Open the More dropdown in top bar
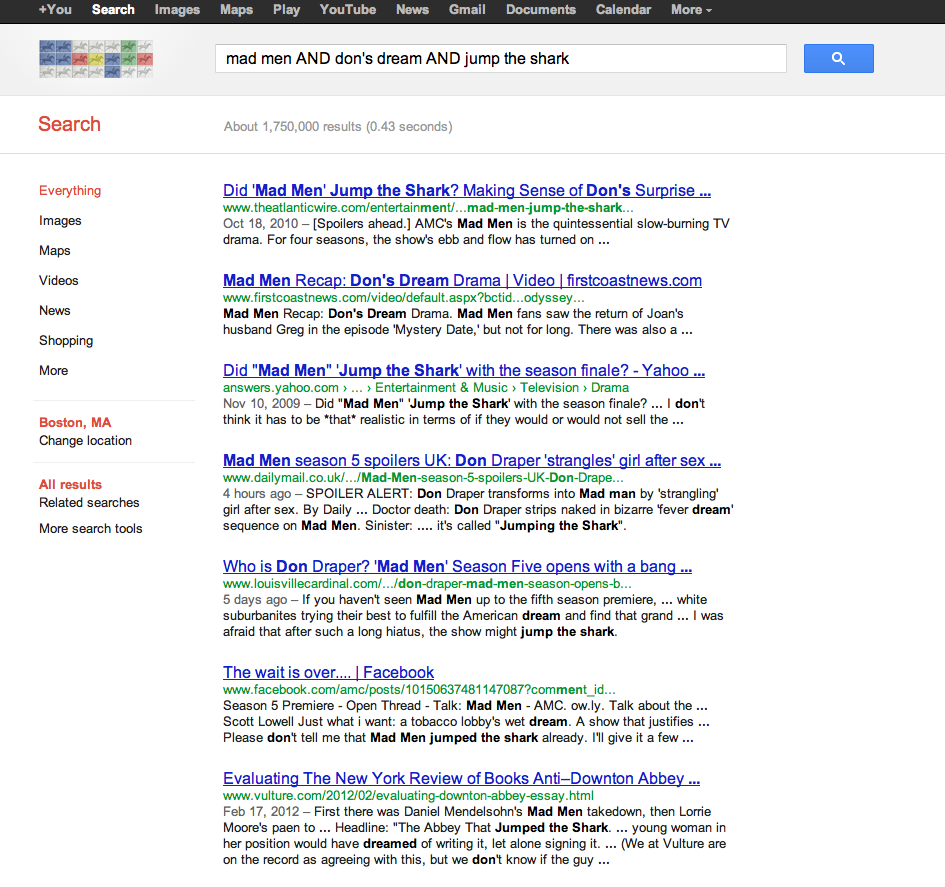This screenshot has height=887, width=945. [691, 10]
